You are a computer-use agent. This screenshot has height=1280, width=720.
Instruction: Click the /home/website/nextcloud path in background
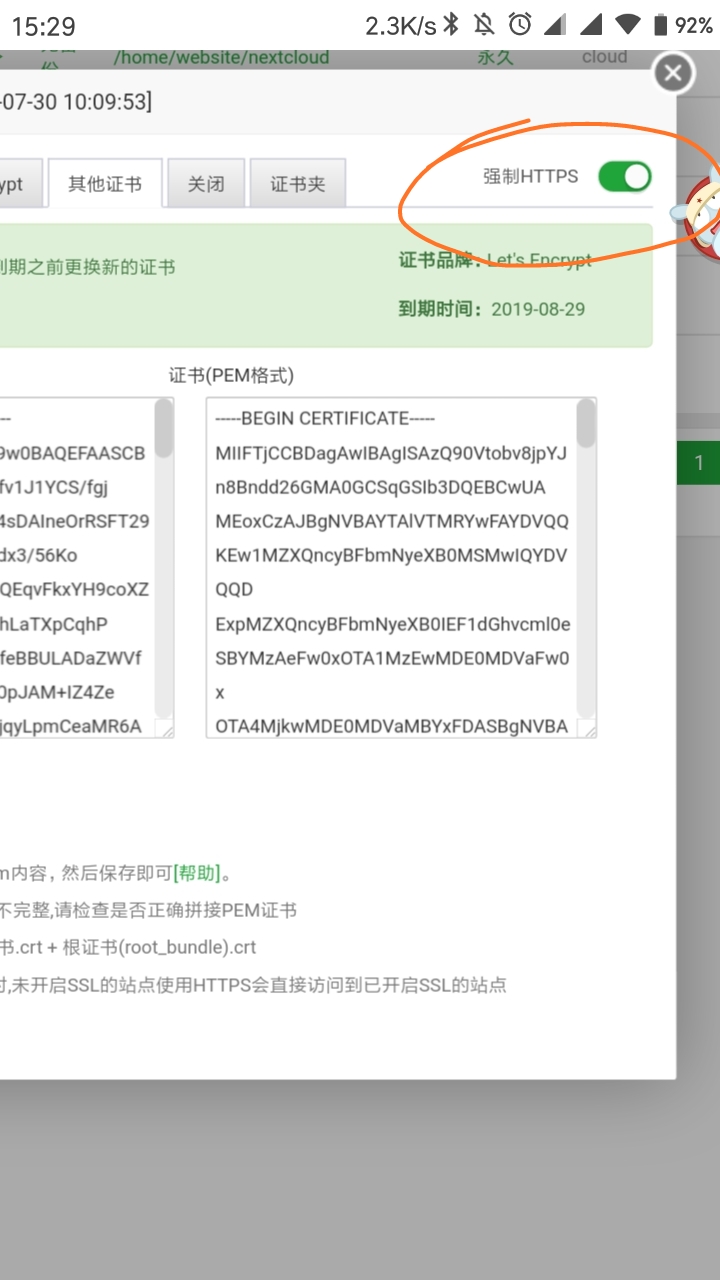click(x=221, y=57)
